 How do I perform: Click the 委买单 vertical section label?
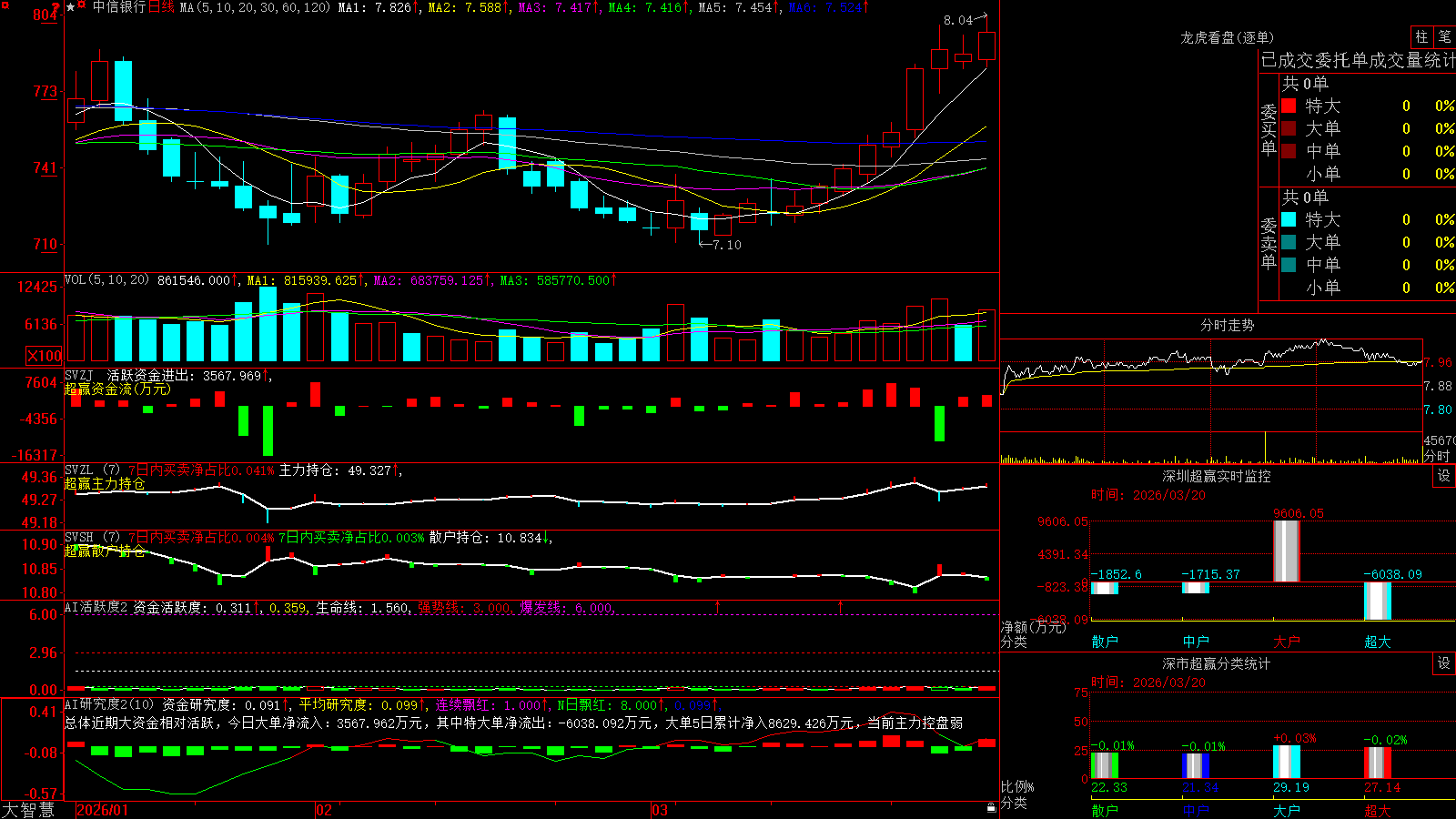[1269, 129]
